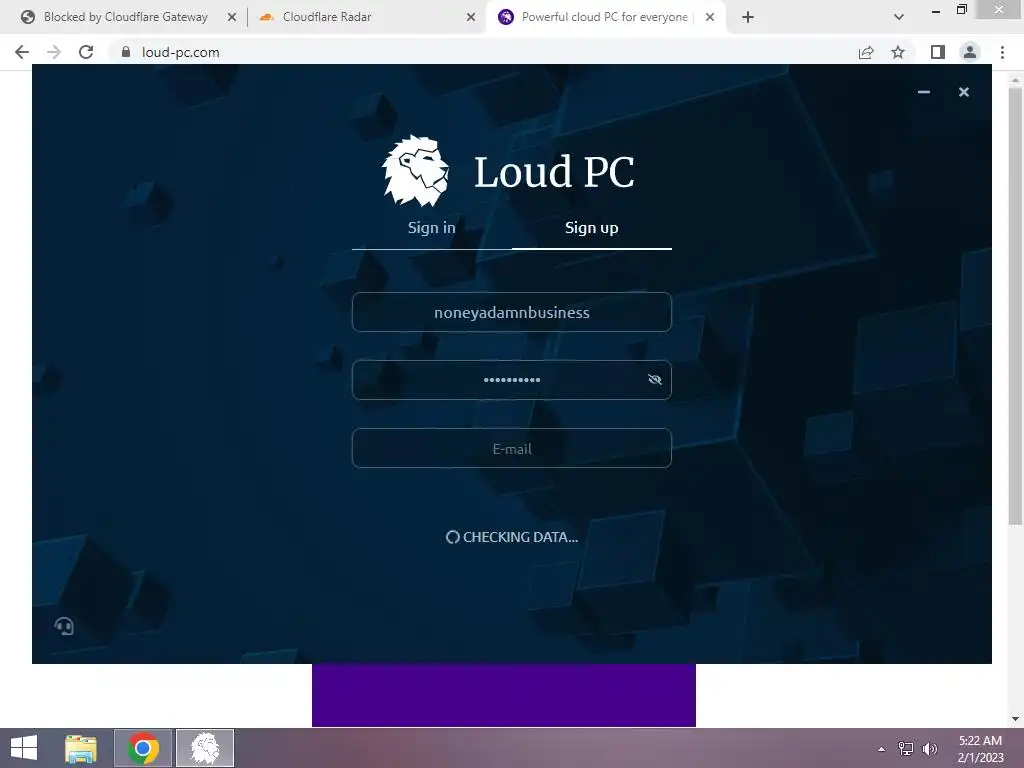1024x768 pixels.
Task: Click the password input field
Action: coord(512,380)
